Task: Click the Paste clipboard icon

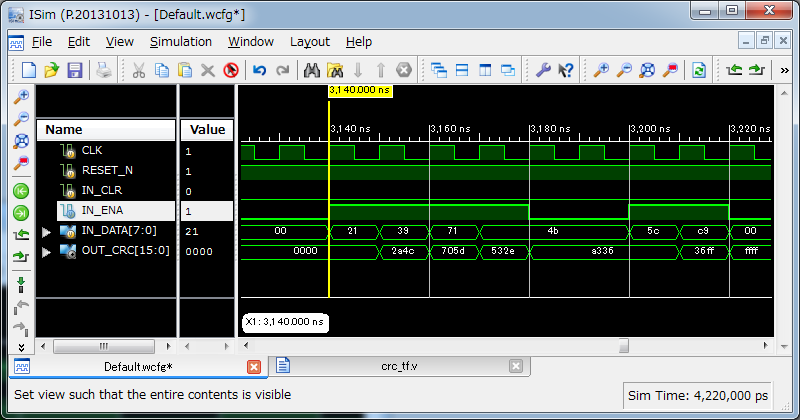Action: pos(185,70)
